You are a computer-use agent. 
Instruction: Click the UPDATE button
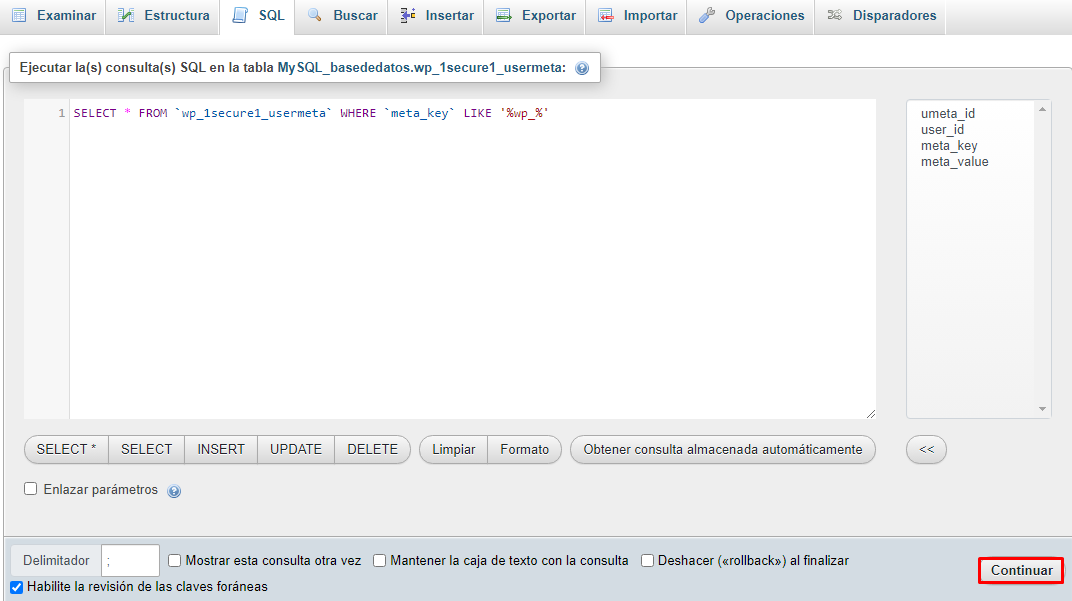click(296, 449)
